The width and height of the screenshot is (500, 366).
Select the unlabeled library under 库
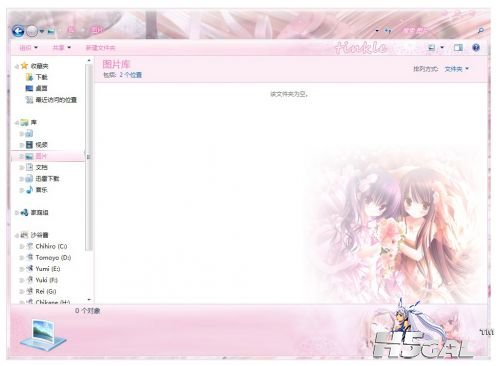(x=29, y=134)
